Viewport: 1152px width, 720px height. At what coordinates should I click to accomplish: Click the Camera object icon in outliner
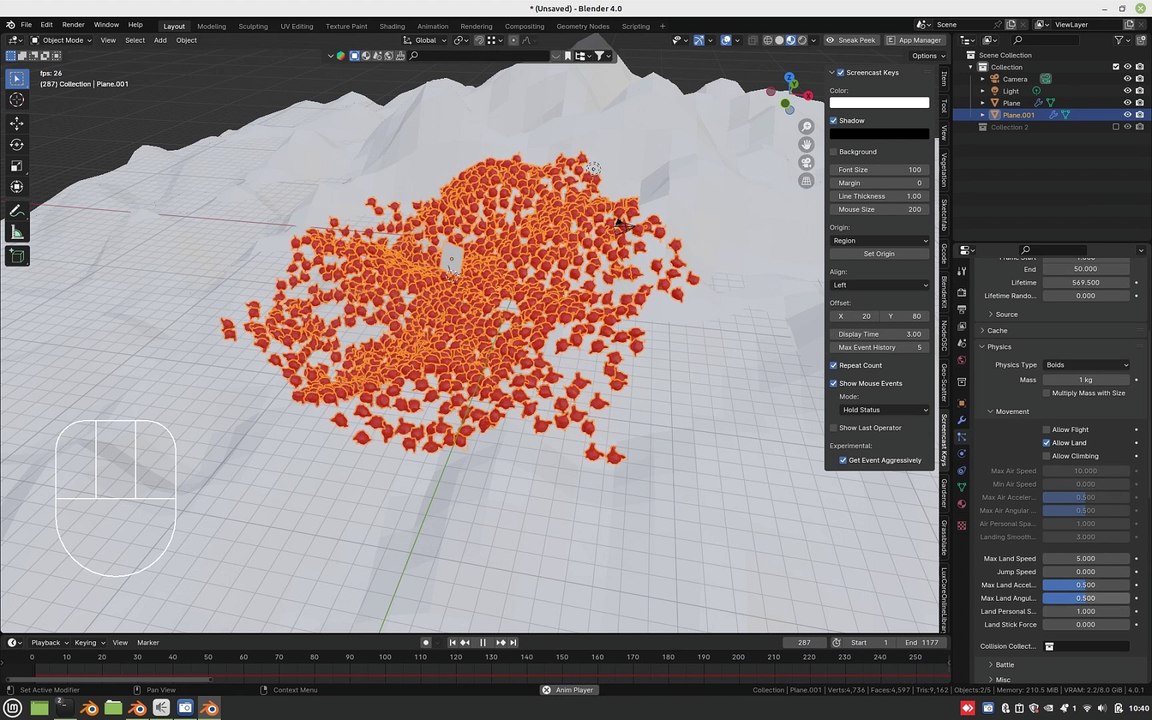pyautogui.click(x=995, y=79)
